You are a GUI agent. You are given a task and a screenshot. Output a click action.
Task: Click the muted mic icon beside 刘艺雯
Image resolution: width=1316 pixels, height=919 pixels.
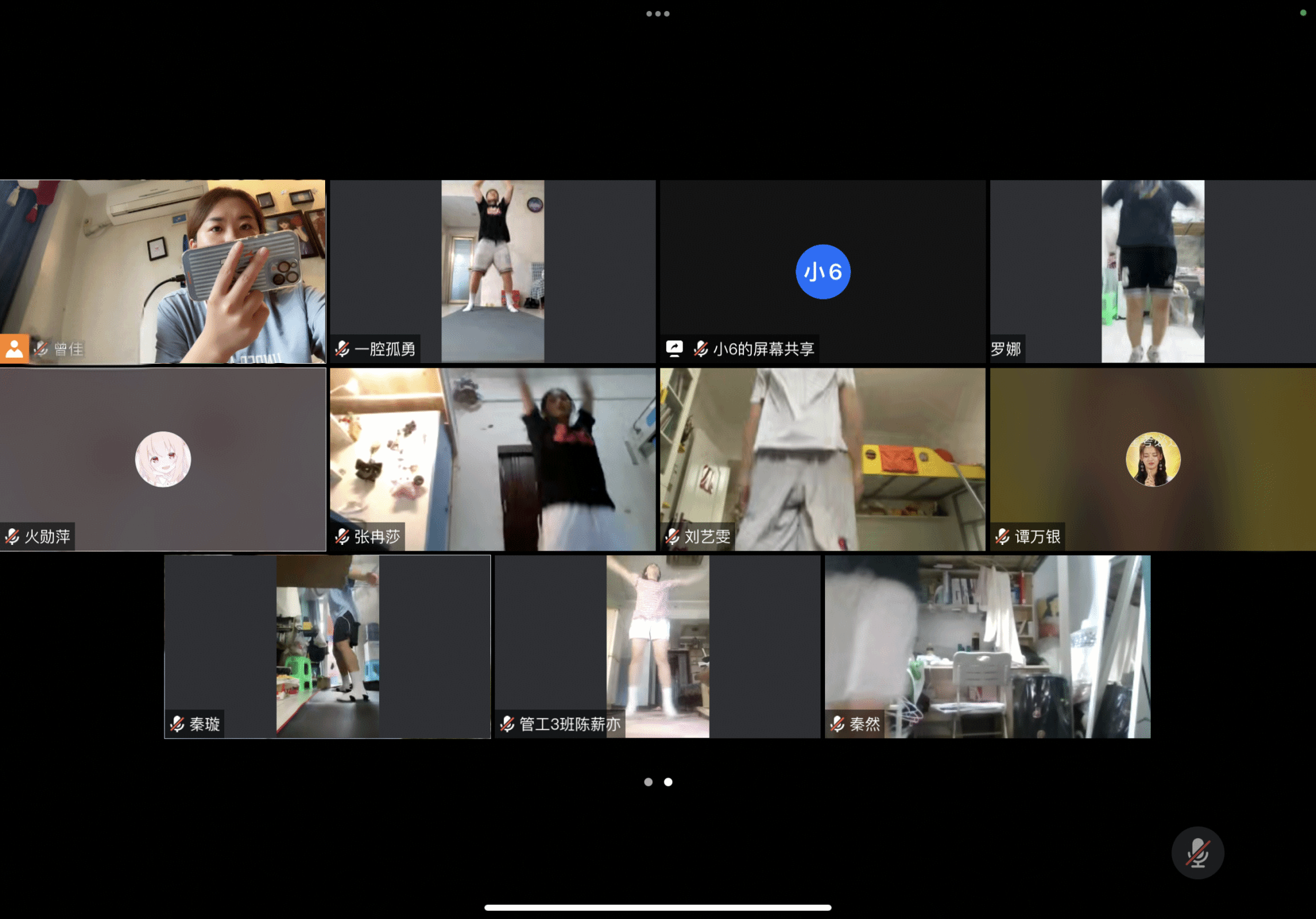point(673,537)
